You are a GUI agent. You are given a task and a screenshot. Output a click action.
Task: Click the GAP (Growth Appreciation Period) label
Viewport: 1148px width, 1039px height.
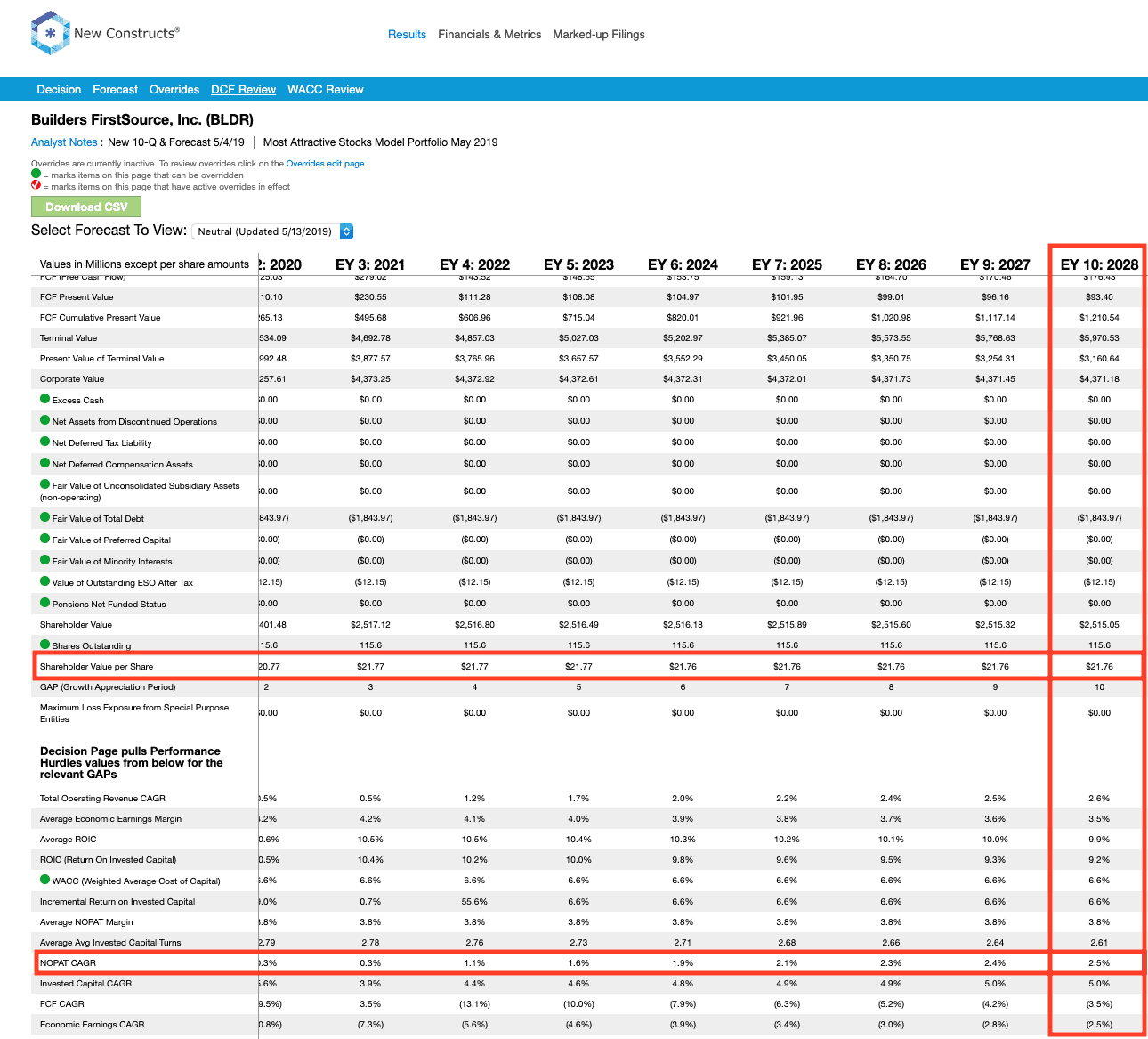108,687
